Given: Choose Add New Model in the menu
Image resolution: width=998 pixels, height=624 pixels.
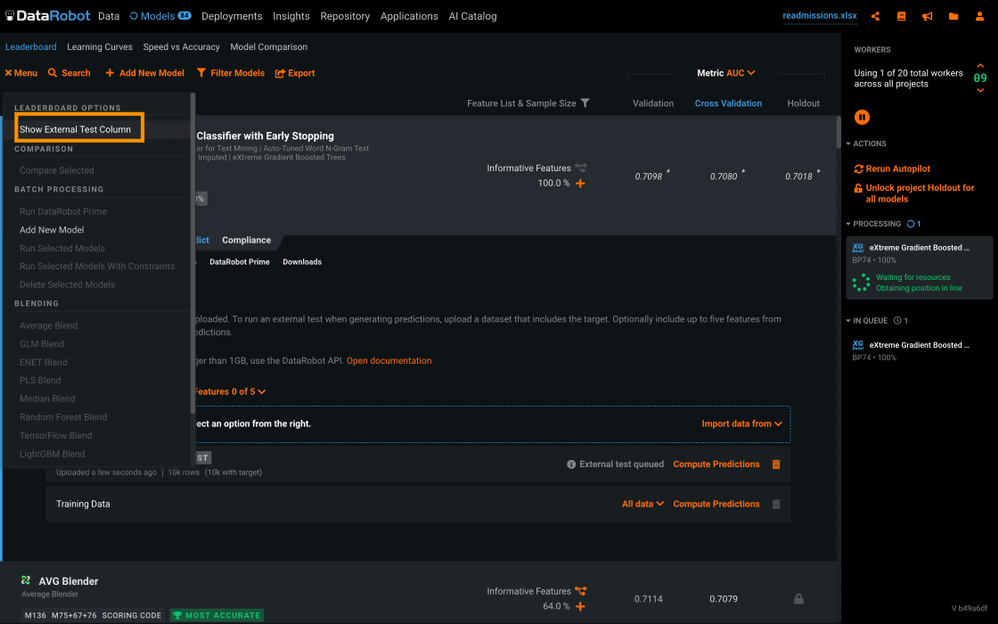Looking at the screenshot, I should pos(52,230).
